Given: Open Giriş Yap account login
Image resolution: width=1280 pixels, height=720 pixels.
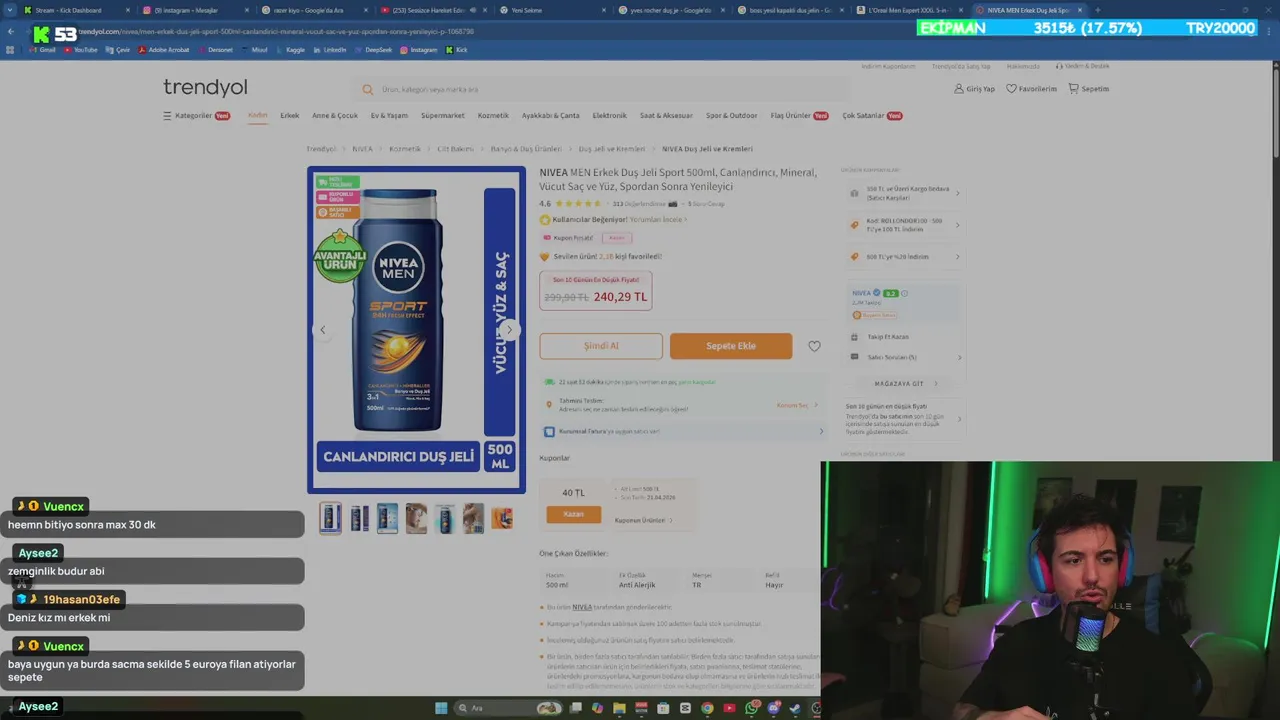Looking at the screenshot, I should pyautogui.click(x=974, y=89).
